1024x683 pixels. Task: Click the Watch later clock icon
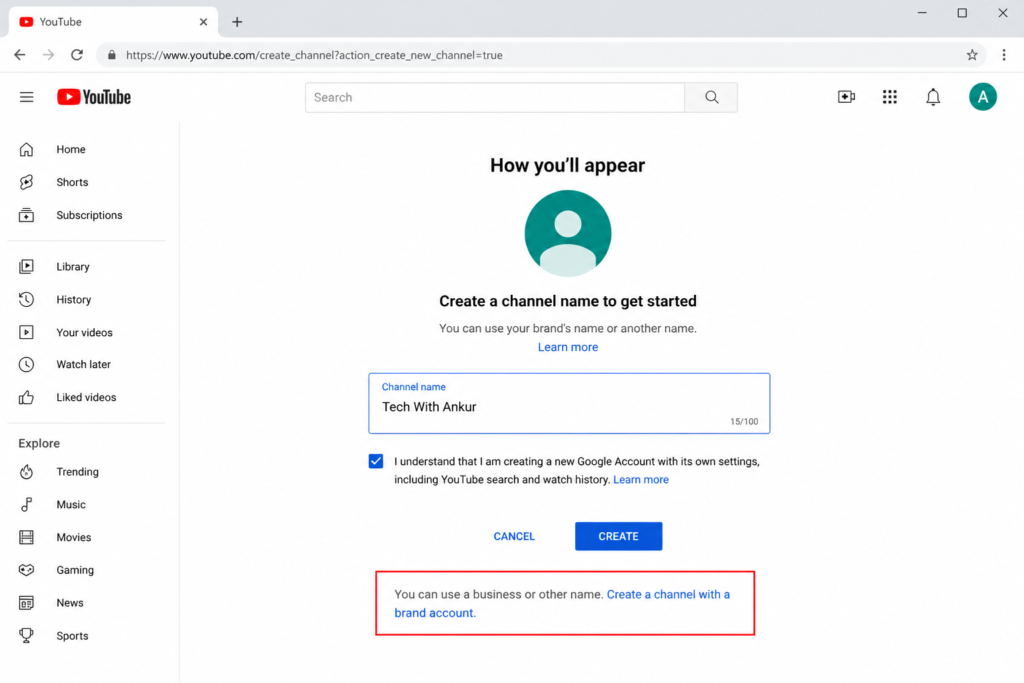pyautogui.click(x=26, y=364)
